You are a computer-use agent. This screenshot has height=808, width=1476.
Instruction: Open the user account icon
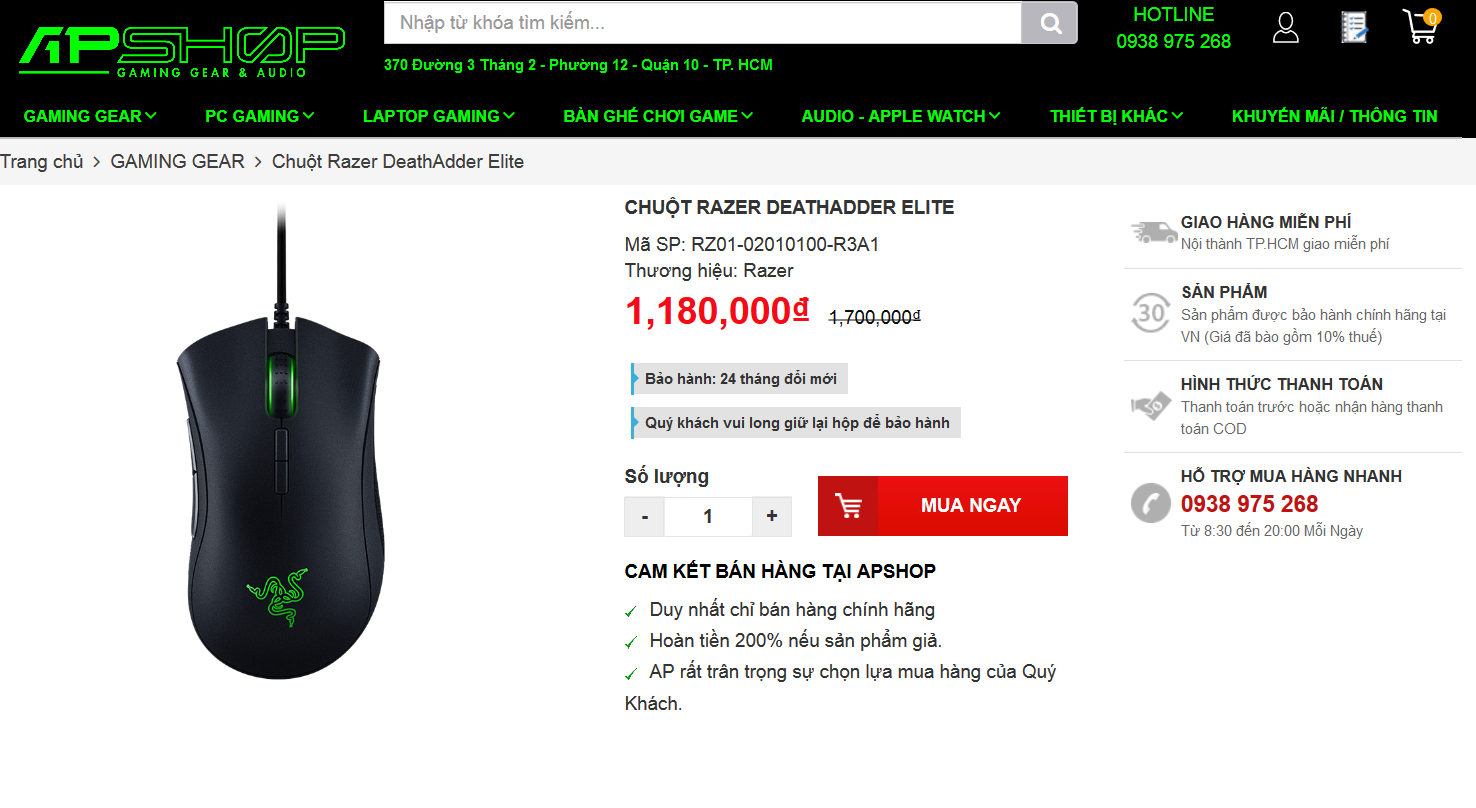tap(1285, 27)
